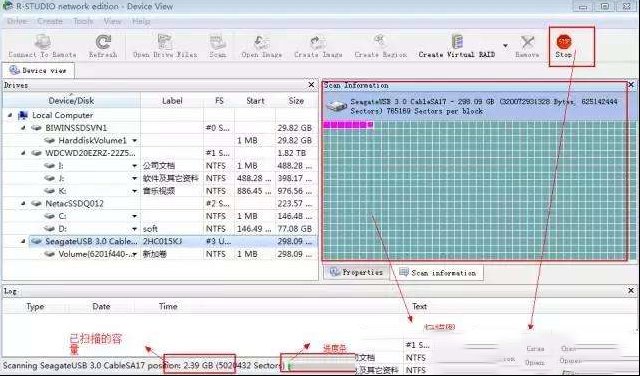The width and height of the screenshot is (640, 376).
Task: Open dropdown arrow beside D: volume
Action: pos(134,229)
